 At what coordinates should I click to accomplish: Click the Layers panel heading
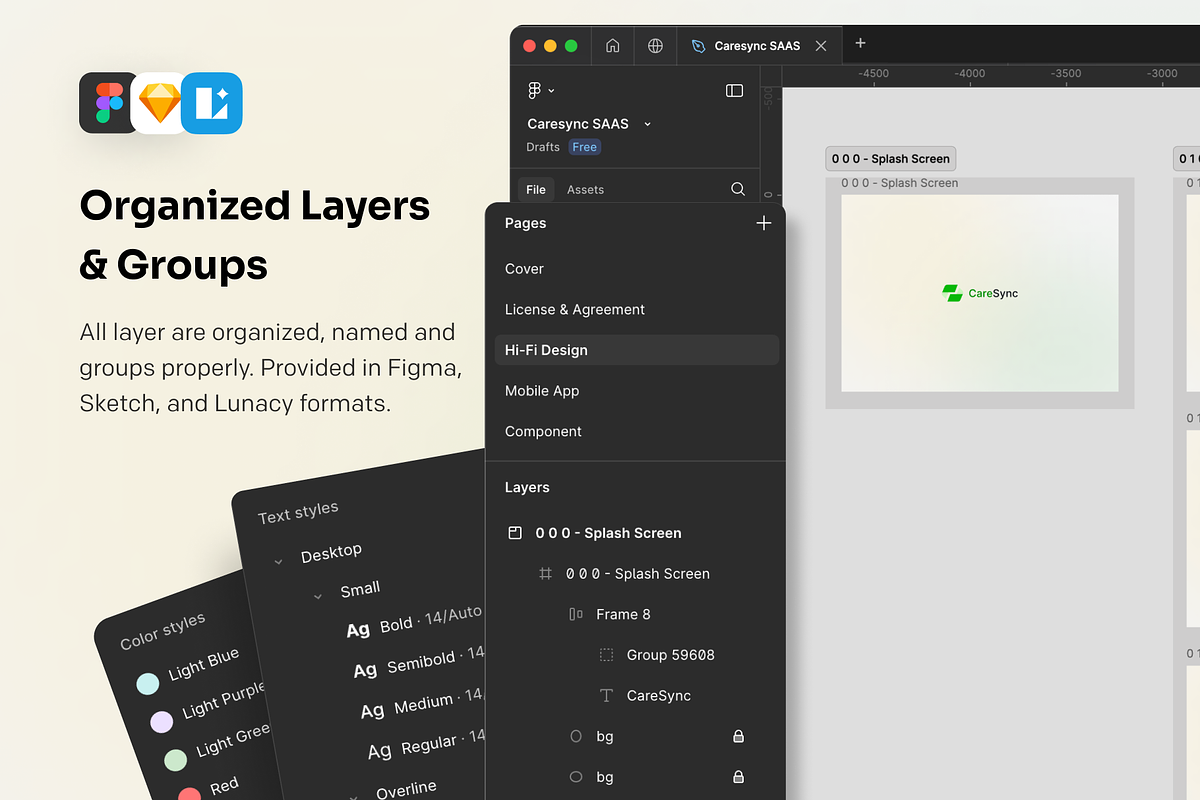[x=527, y=488]
